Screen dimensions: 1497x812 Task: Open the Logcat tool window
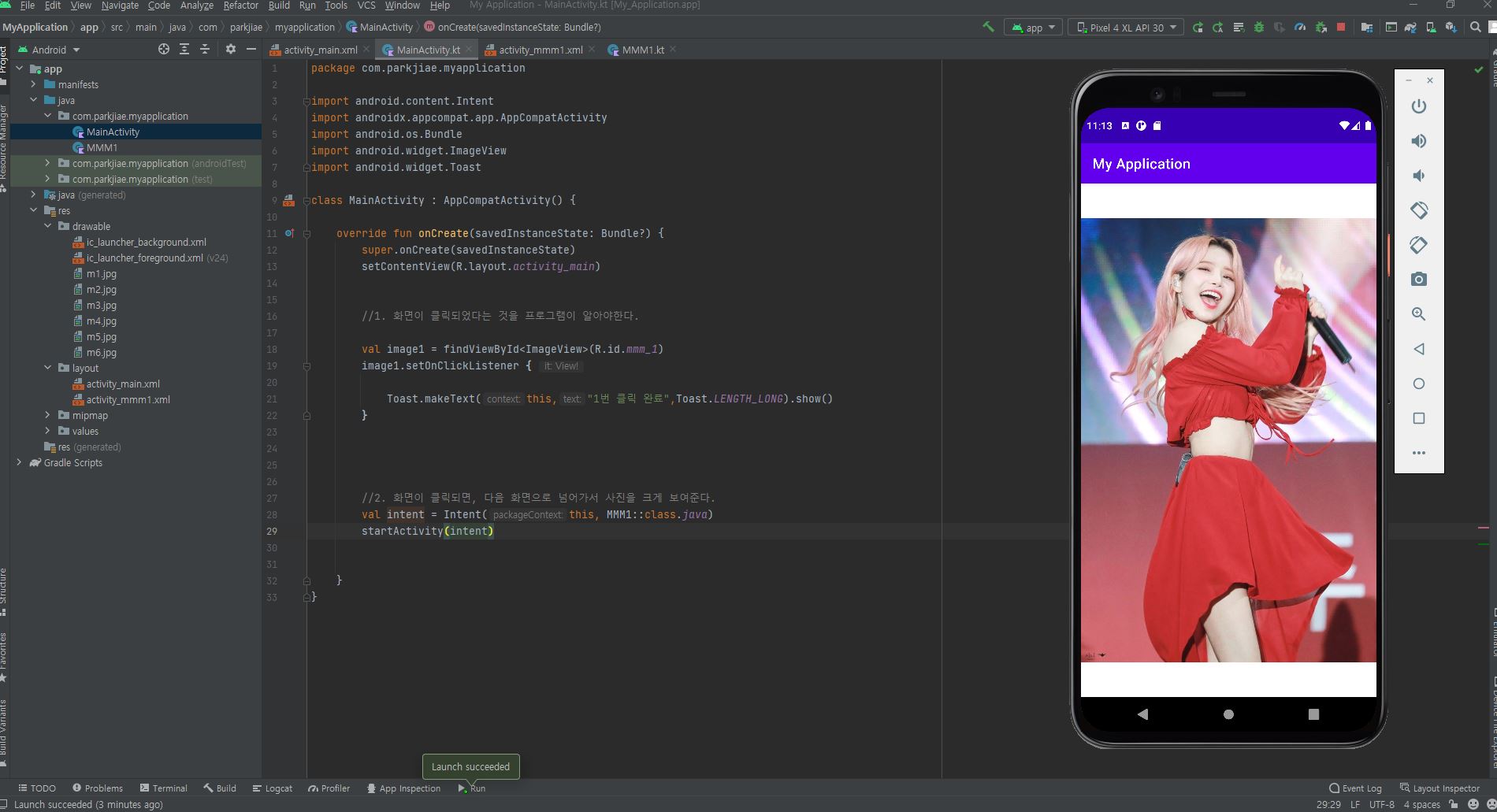[x=272, y=788]
